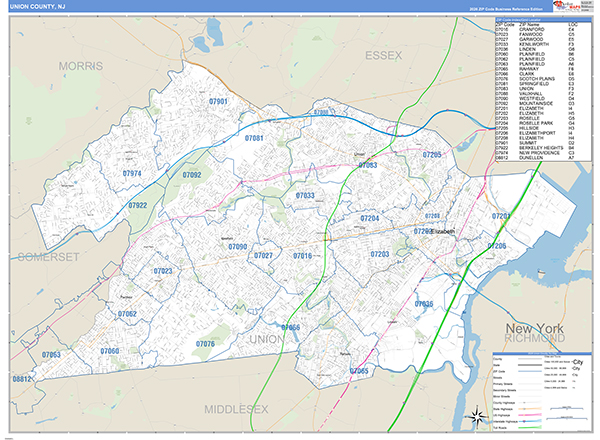
Task: Click the RICHMOND county label
Action: [535, 338]
